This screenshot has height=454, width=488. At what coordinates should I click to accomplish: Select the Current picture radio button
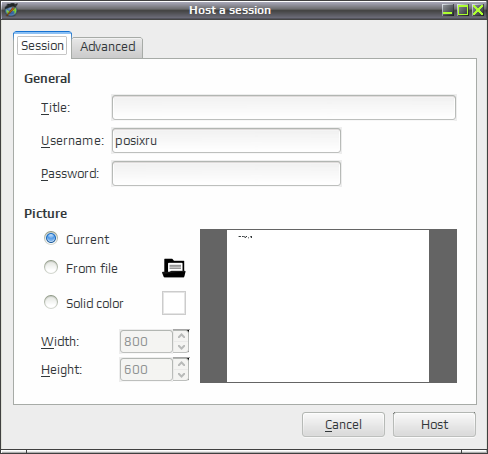[51, 238]
